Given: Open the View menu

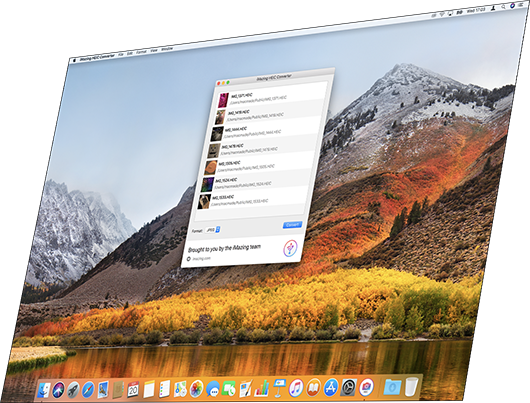Looking at the screenshot, I should pyautogui.click(x=154, y=50).
